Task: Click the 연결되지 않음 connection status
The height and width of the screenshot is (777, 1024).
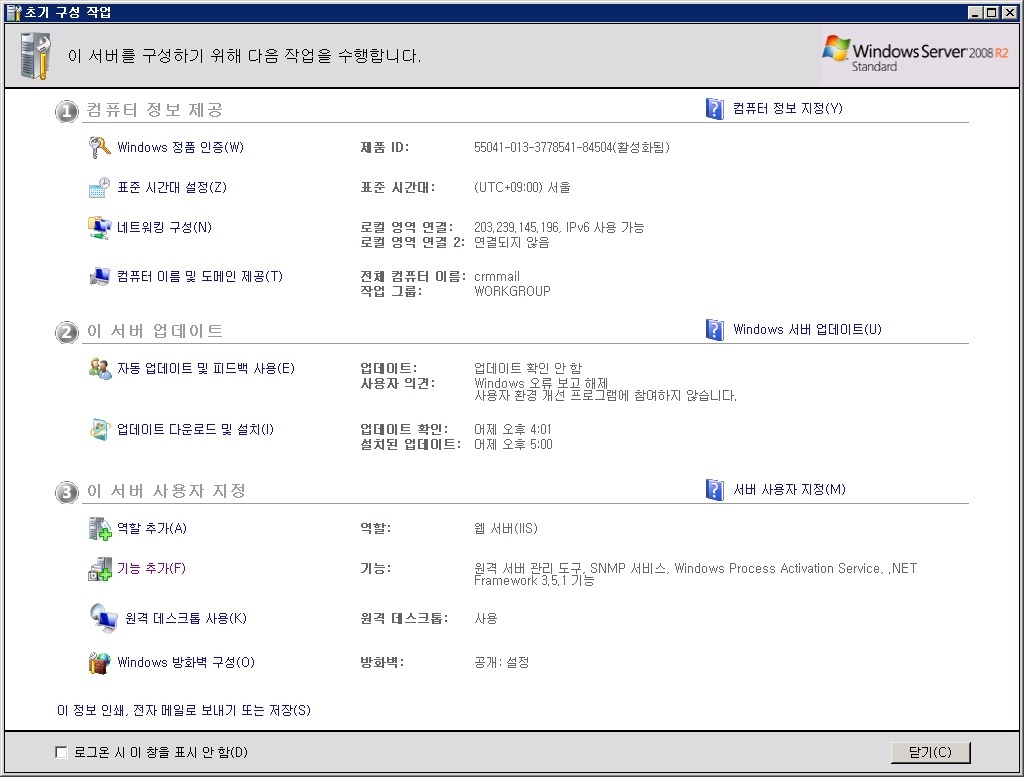Action: pyautogui.click(x=511, y=242)
